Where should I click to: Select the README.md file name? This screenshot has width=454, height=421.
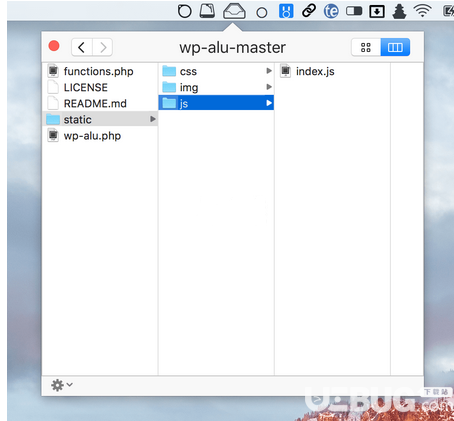pyautogui.click(x=95, y=104)
